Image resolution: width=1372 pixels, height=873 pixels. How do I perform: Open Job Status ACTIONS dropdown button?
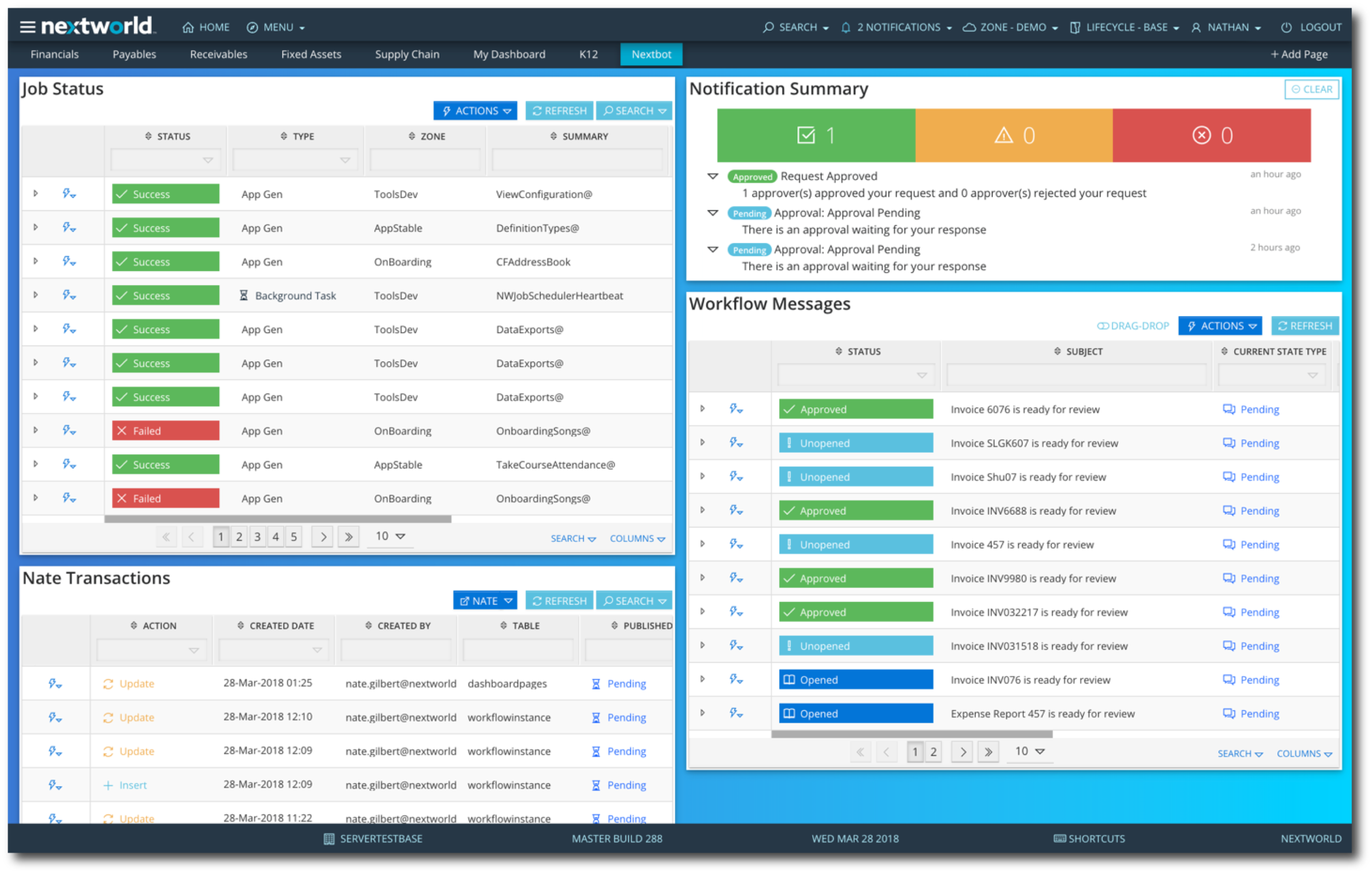475,110
